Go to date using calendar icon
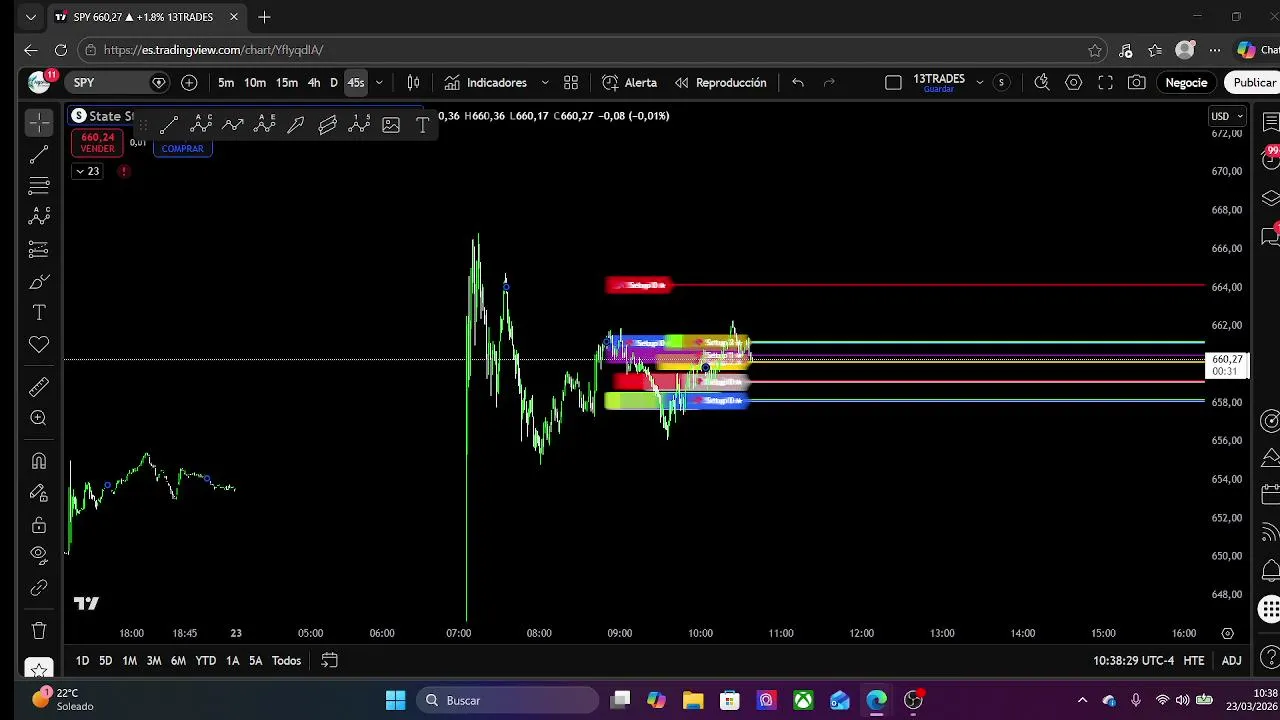 tap(329, 660)
